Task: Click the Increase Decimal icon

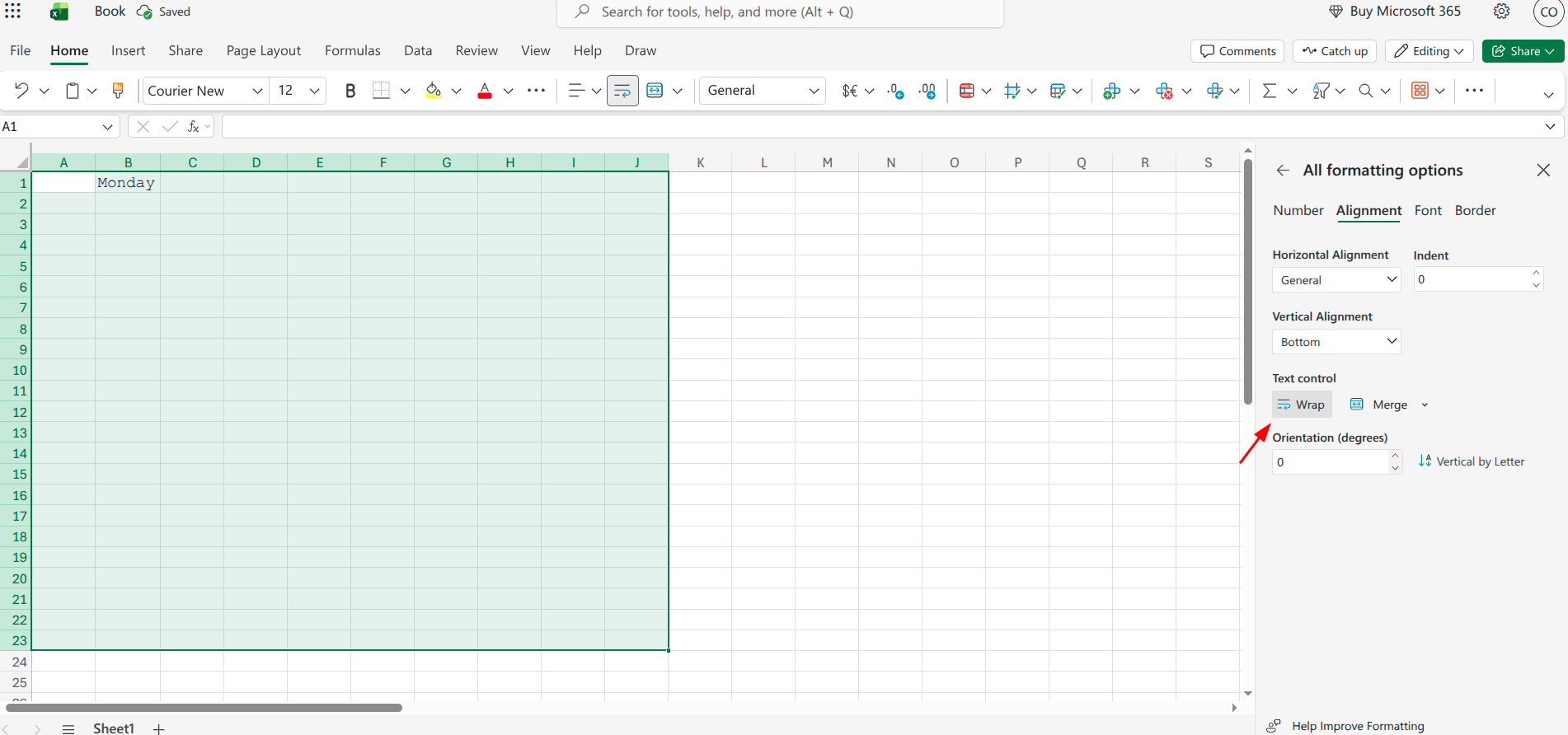Action: pyautogui.click(x=927, y=91)
